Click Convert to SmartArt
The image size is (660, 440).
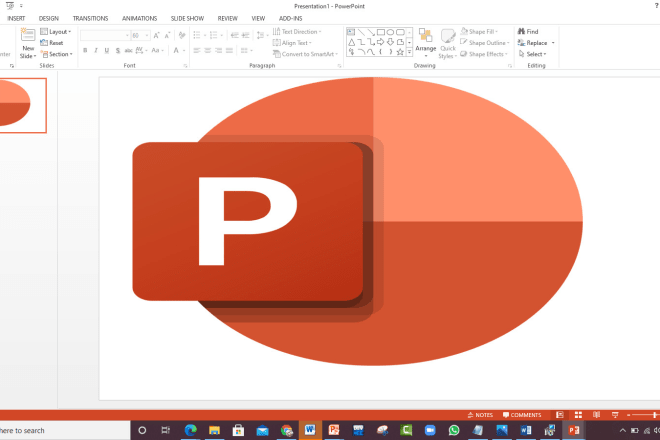(306, 54)
